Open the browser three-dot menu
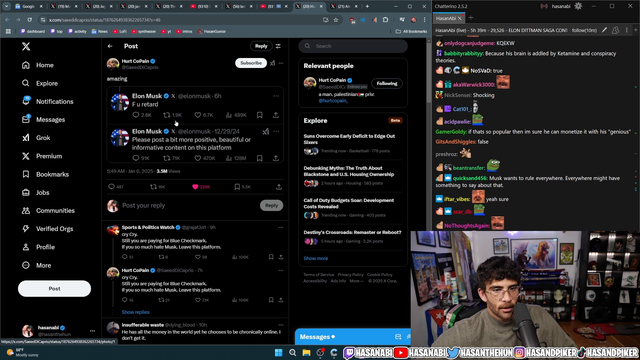This screenshot has height=360, width=640. coord(424,20)
